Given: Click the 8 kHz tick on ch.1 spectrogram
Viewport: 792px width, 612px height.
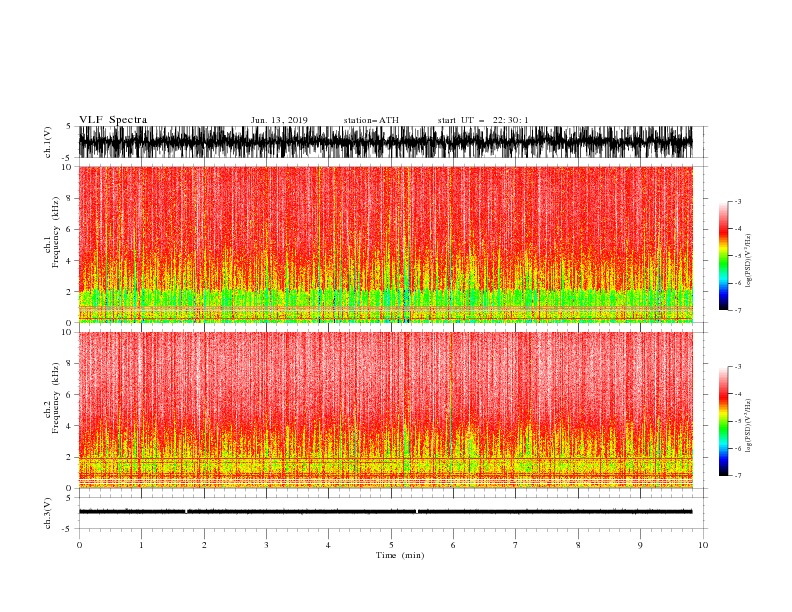Looking at the screenshot, I should pyautogui.click(x=69, y=198).
